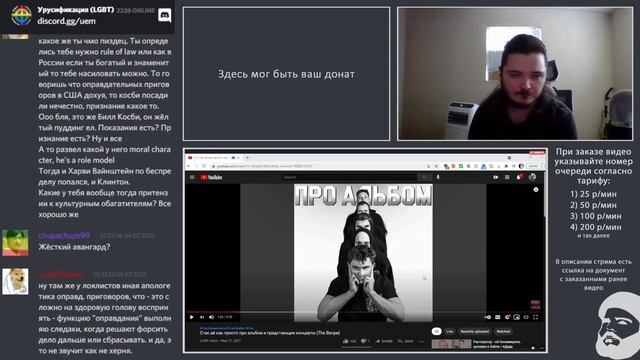
Task: Enter fullscreen in YouTube player
Action: tap(536, 317)
